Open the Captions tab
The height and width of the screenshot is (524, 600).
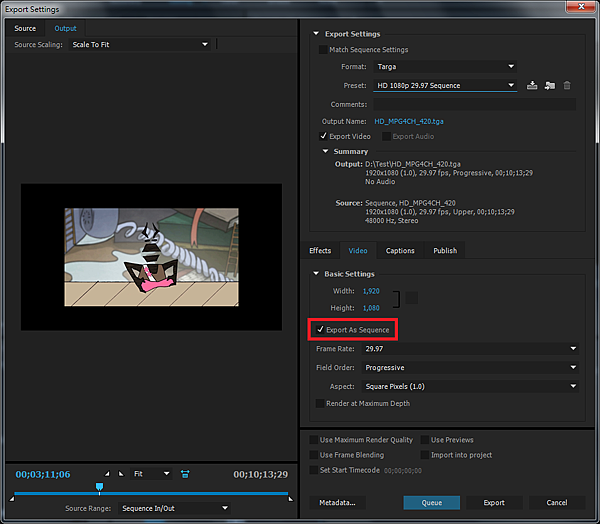click(400, 251)
